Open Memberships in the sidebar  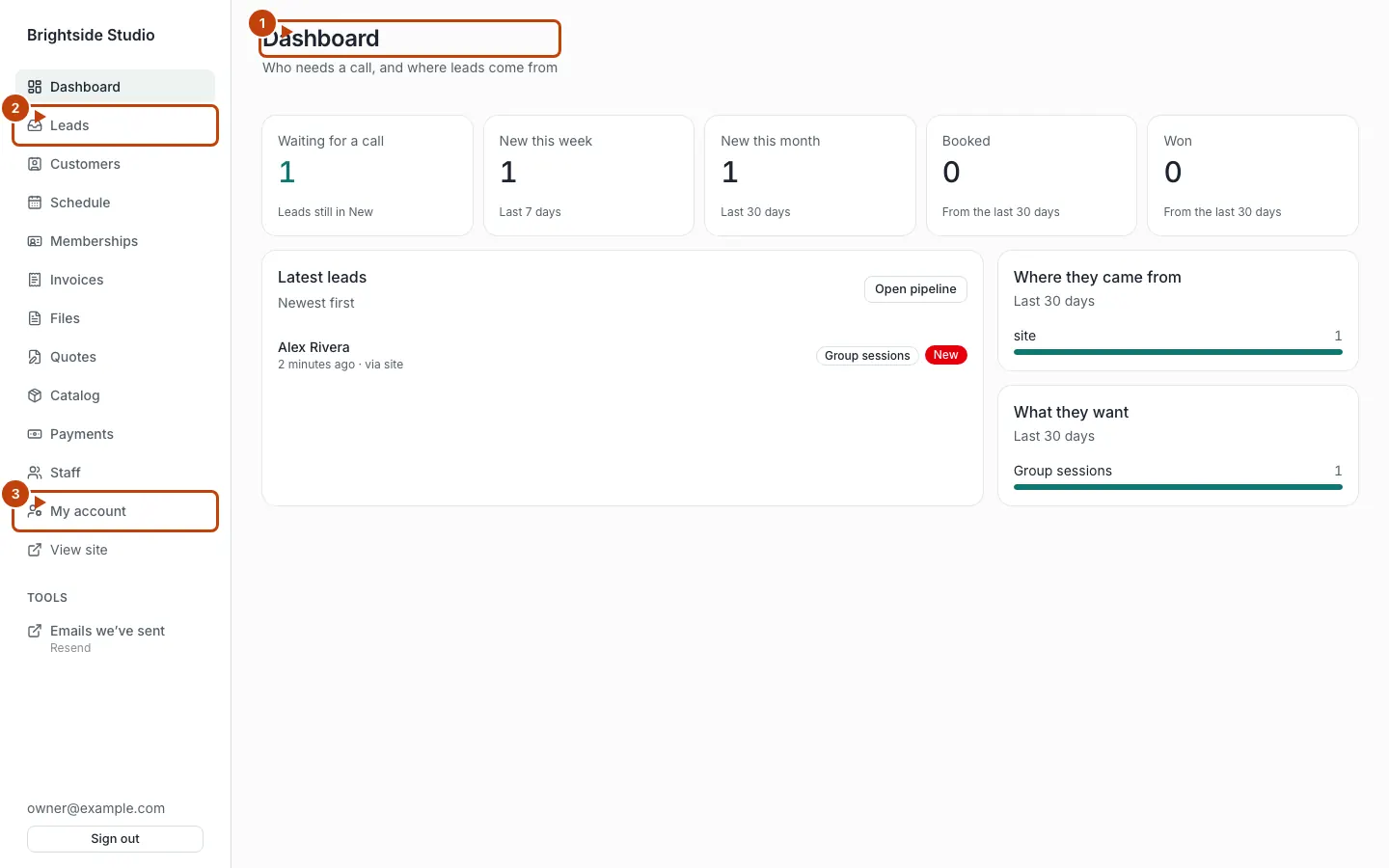pos(115,241)
